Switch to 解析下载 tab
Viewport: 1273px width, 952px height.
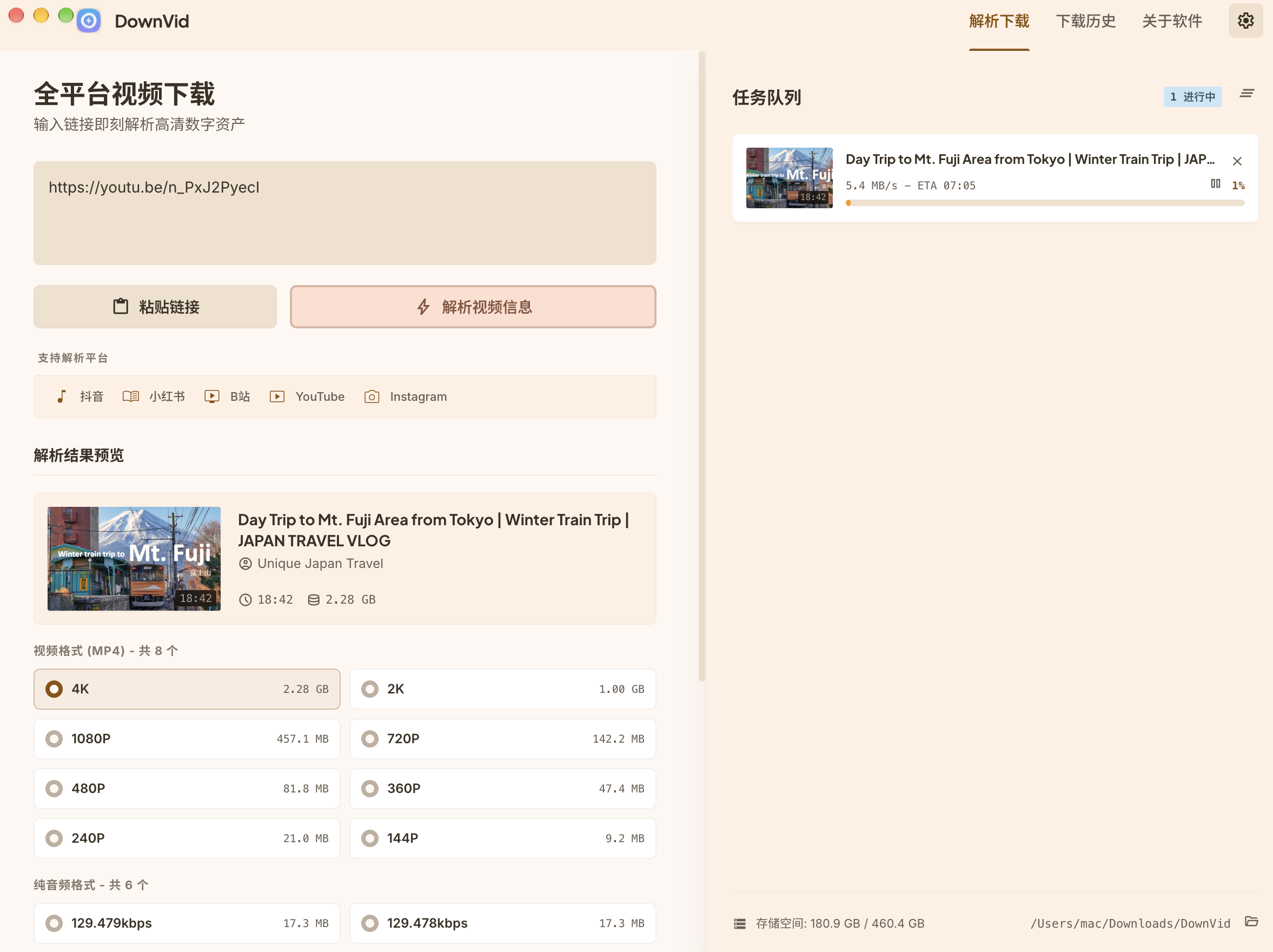tap(999, 21)
